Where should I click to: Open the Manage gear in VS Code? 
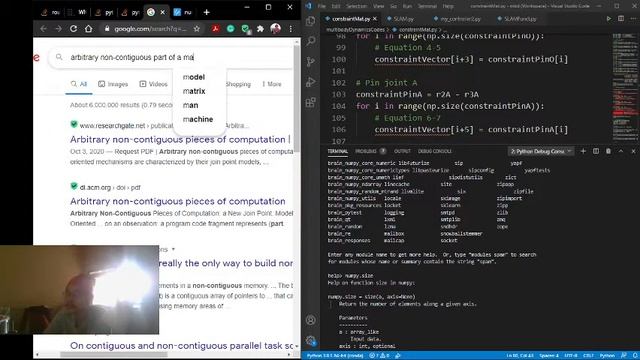[311, 340]
